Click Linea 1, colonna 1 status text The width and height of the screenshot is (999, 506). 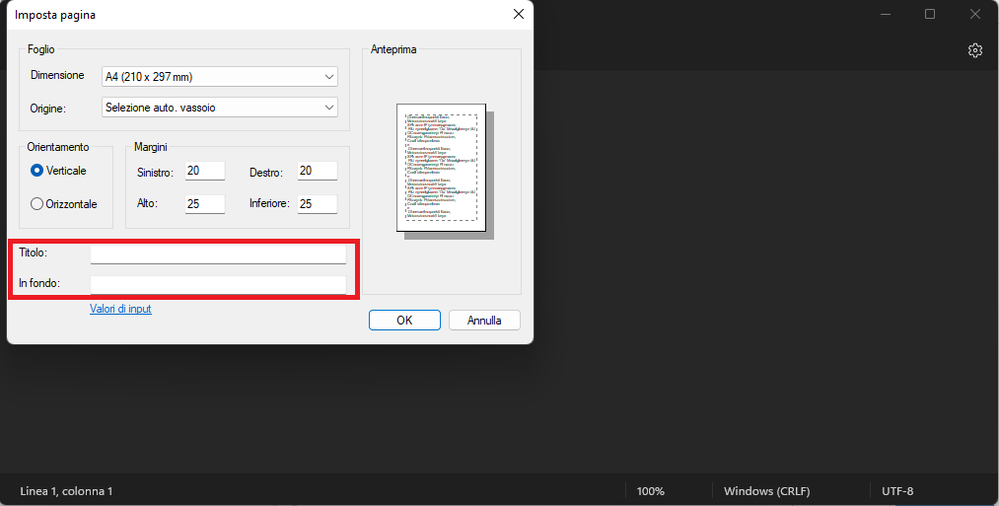pyautogui.click(x=66, y=491)
